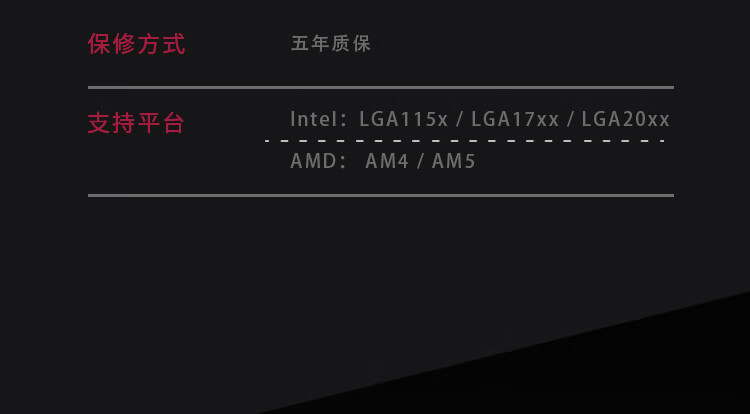The height and width of the screenshot is (414, 750).
Task: Click the LGA20xx socket text
Action: click(626, 120)
